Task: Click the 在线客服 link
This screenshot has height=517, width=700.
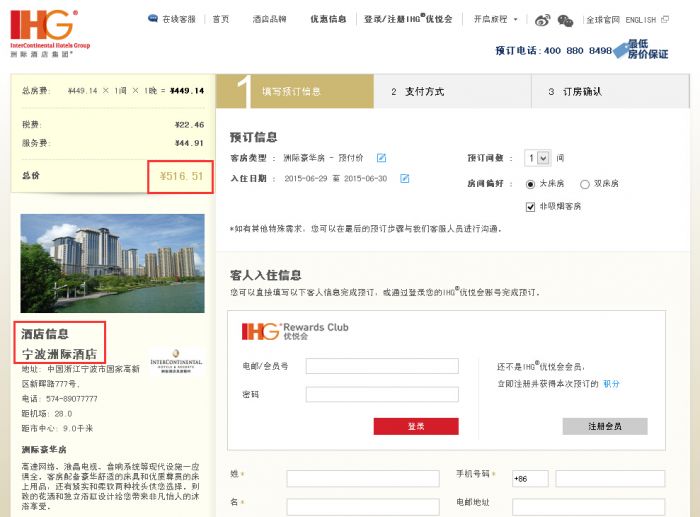Action: 179,19
